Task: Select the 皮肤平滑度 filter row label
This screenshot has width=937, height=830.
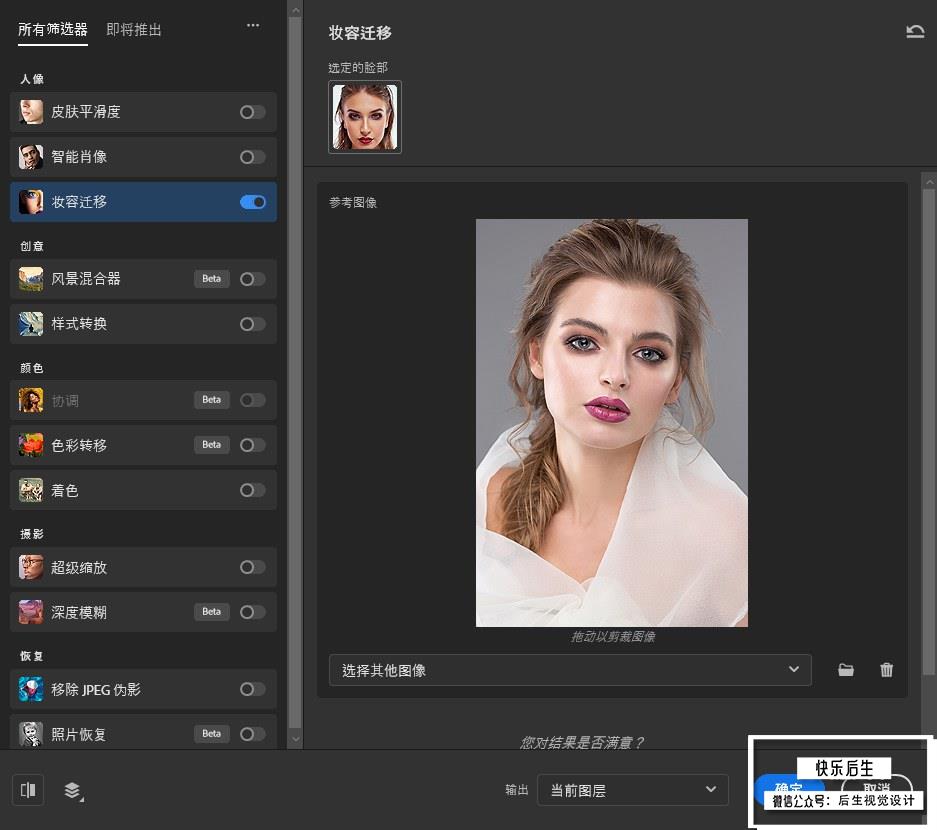Action: coord(85,112)
